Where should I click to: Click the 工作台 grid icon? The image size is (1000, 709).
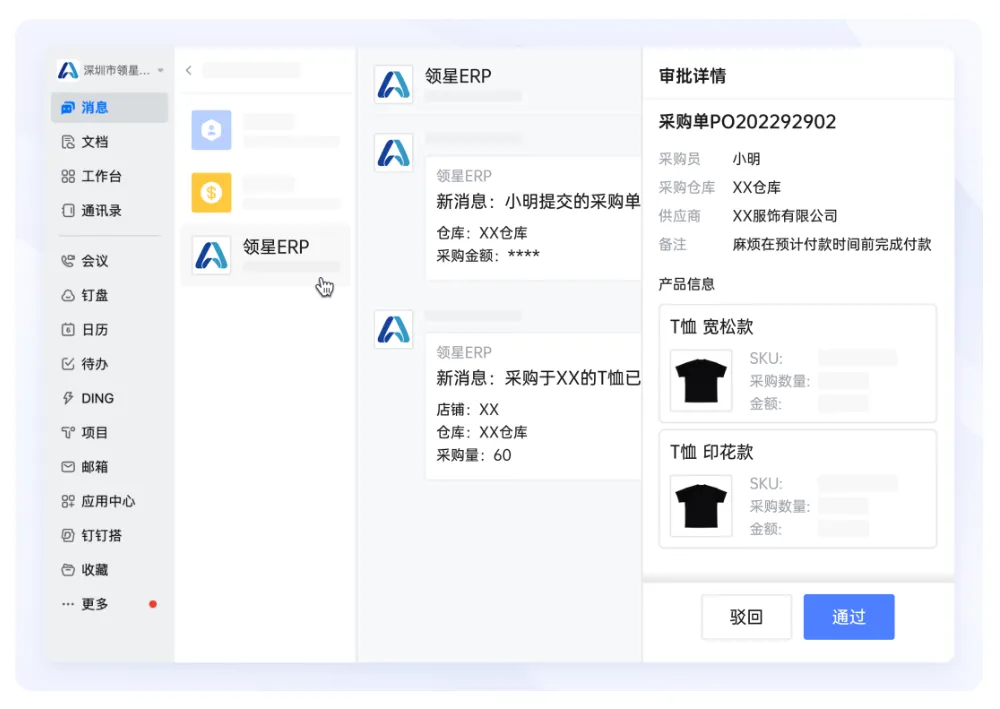click(68, 176)
